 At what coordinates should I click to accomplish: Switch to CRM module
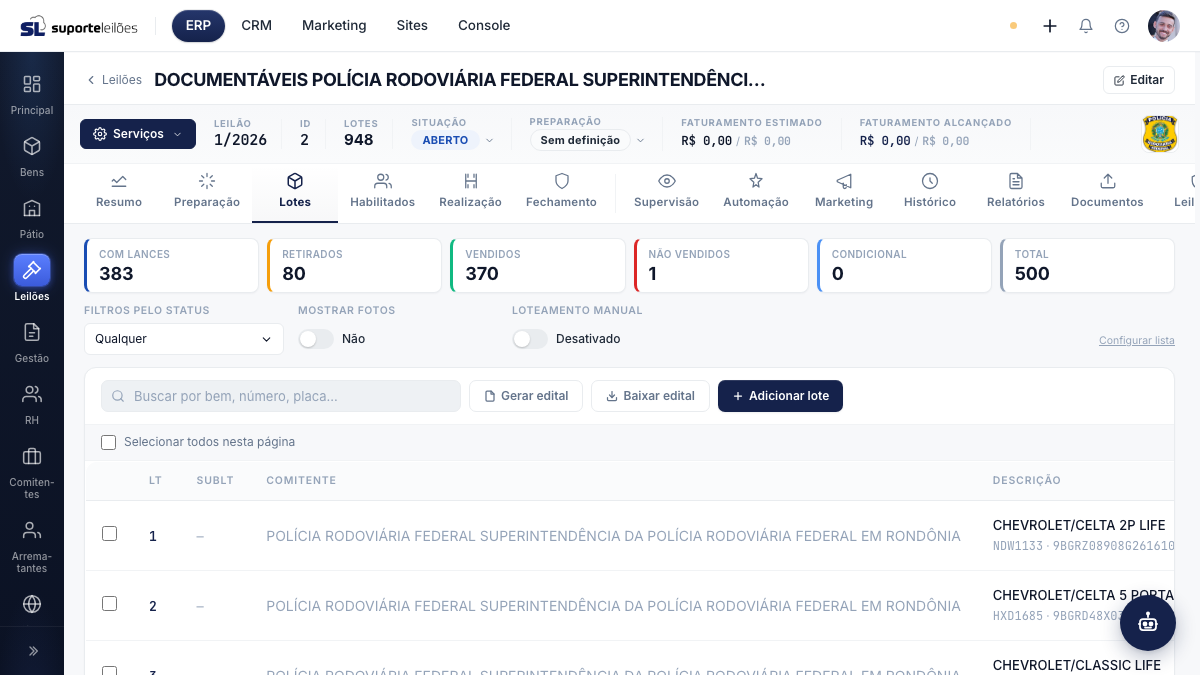point(256,26)
